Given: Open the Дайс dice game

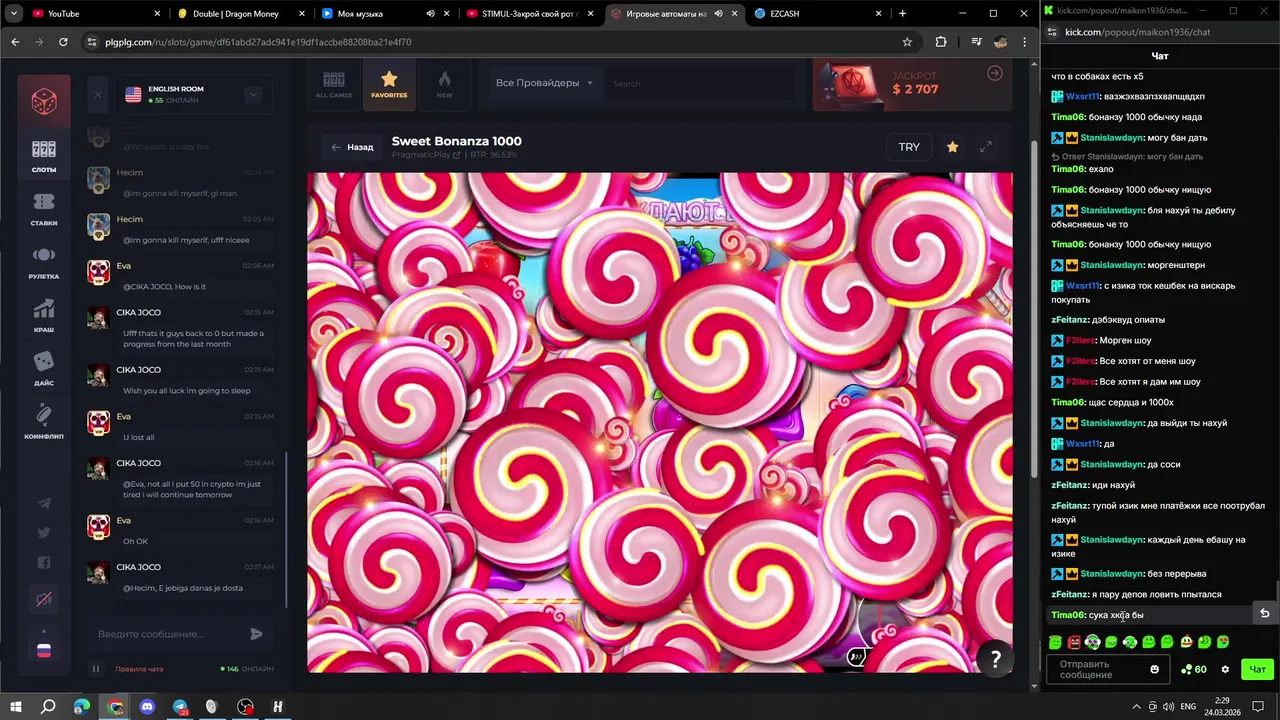Looking at the screenshot, I should pyautogui.click(x=44, y=368).
